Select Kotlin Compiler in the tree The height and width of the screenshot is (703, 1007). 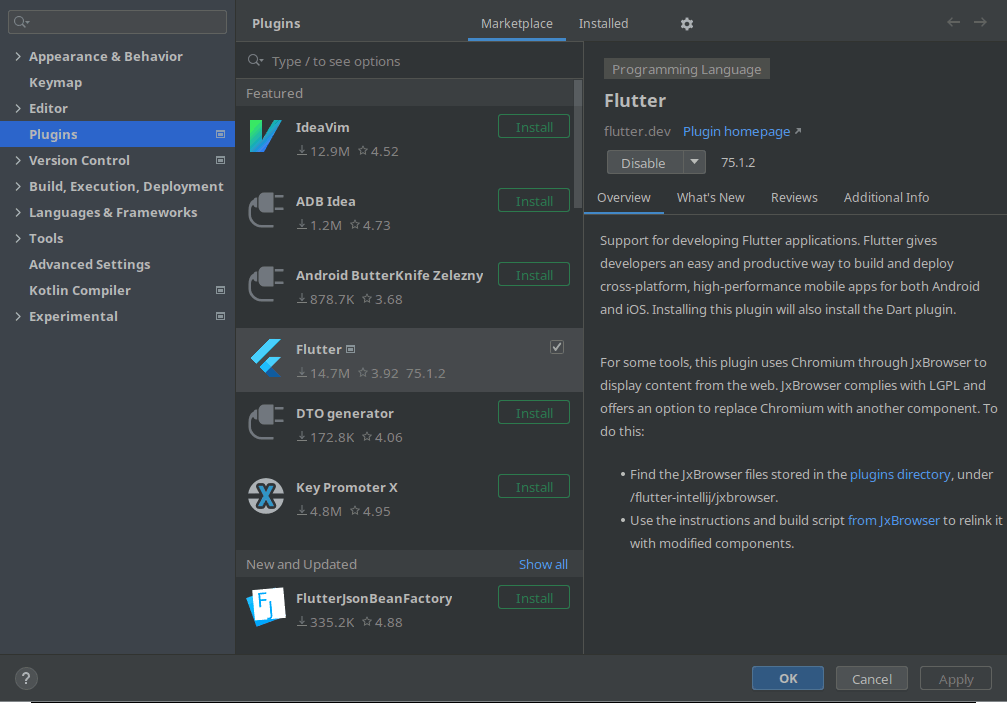click(80, 290)
